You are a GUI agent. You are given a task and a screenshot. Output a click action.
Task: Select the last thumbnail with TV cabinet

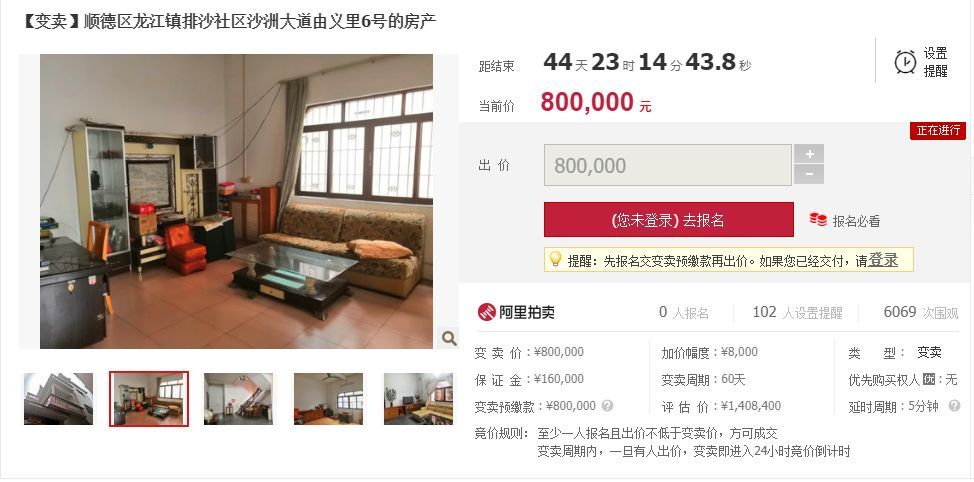[x=418, y=399]
